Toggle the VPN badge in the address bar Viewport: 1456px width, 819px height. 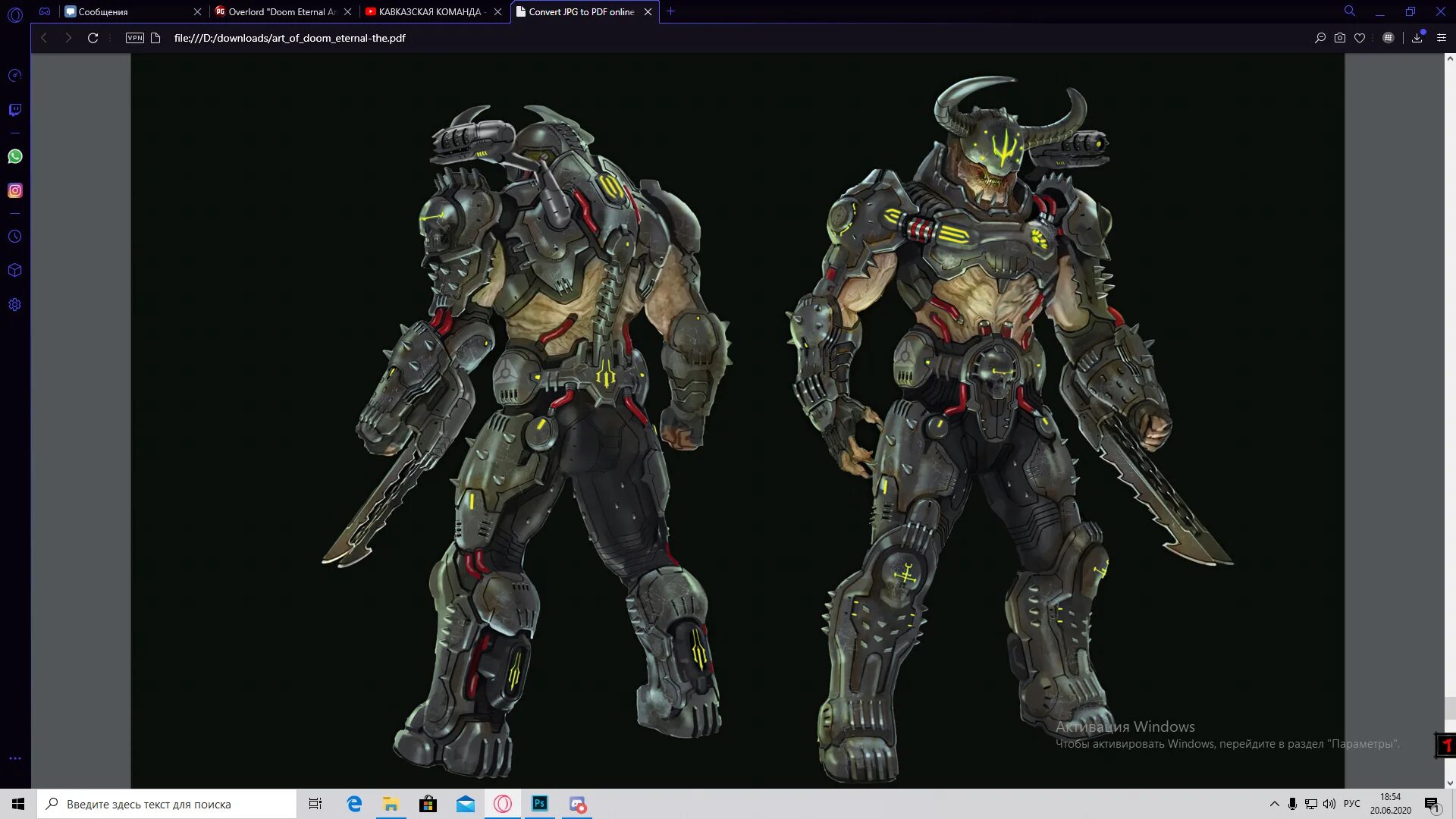click(x=134, y=38)
